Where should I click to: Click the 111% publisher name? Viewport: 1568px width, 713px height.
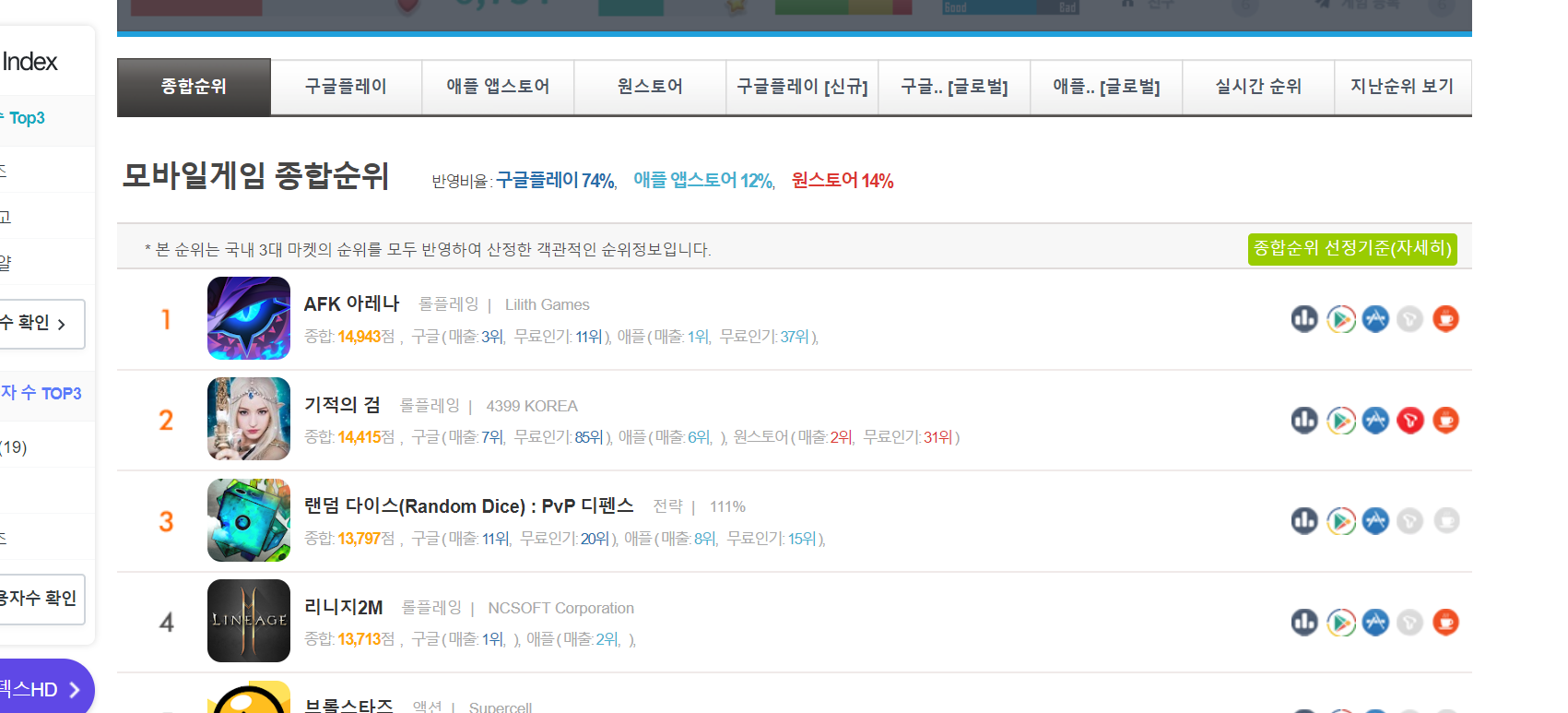pyautogui.click(x=727, y=506)
